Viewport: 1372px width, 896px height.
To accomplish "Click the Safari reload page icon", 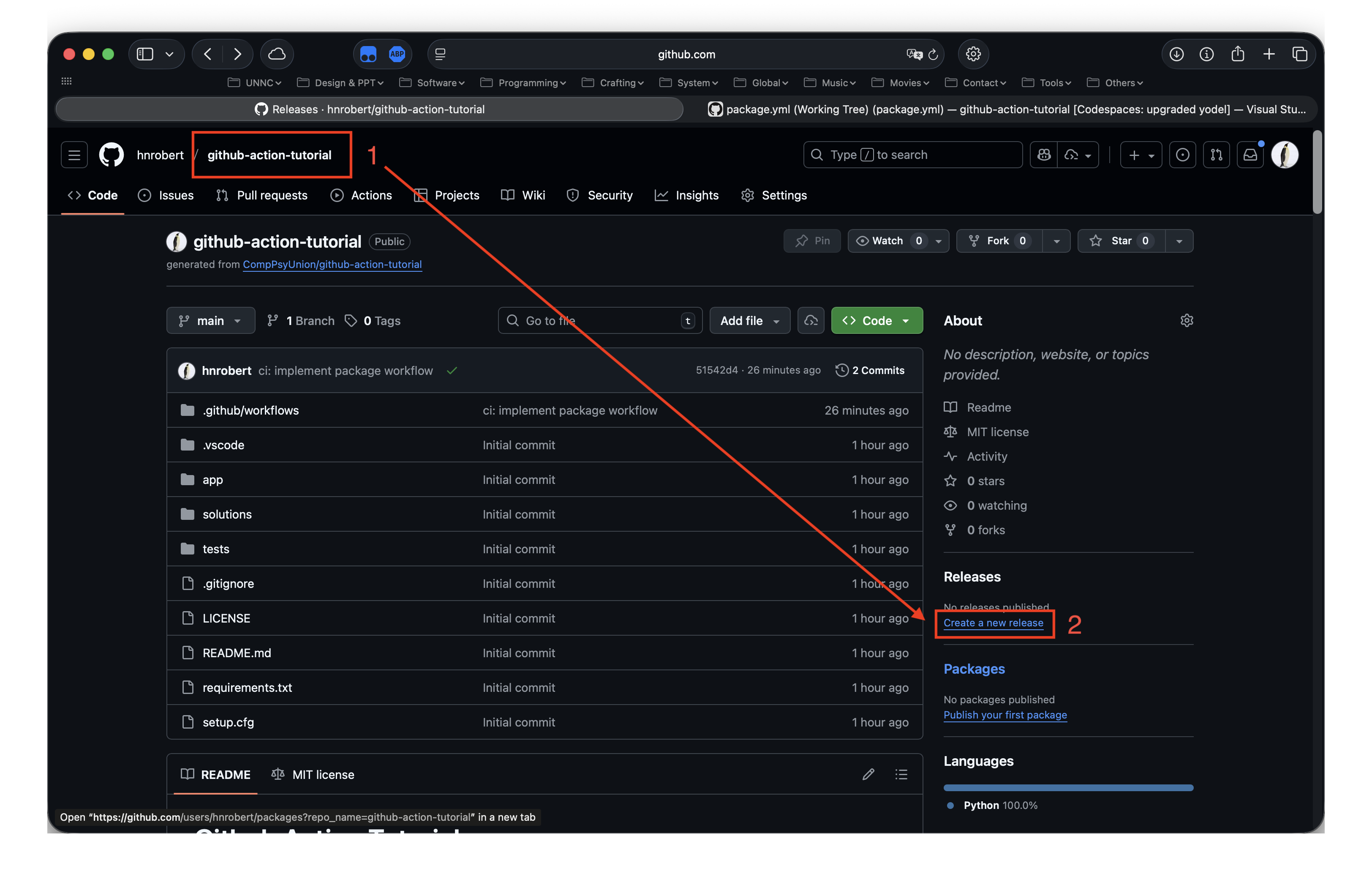I will tap(933, 54).
